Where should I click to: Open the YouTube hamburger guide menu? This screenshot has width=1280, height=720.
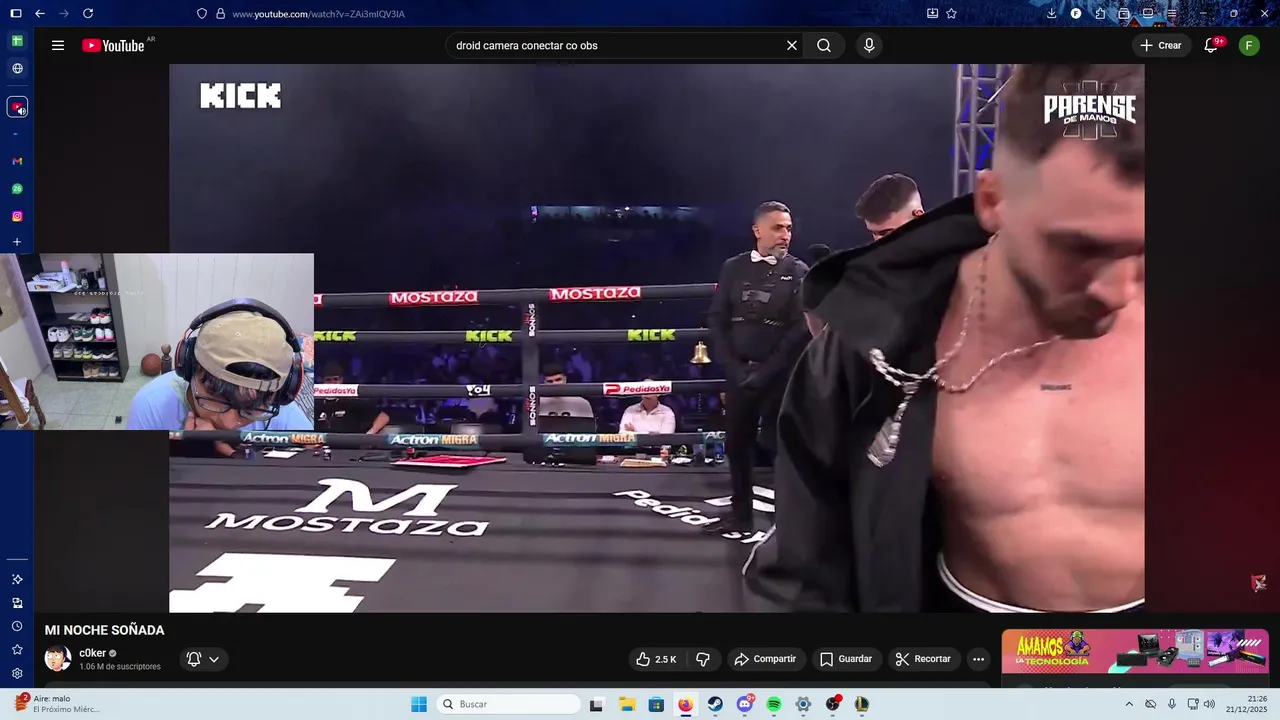pos(58,45)
